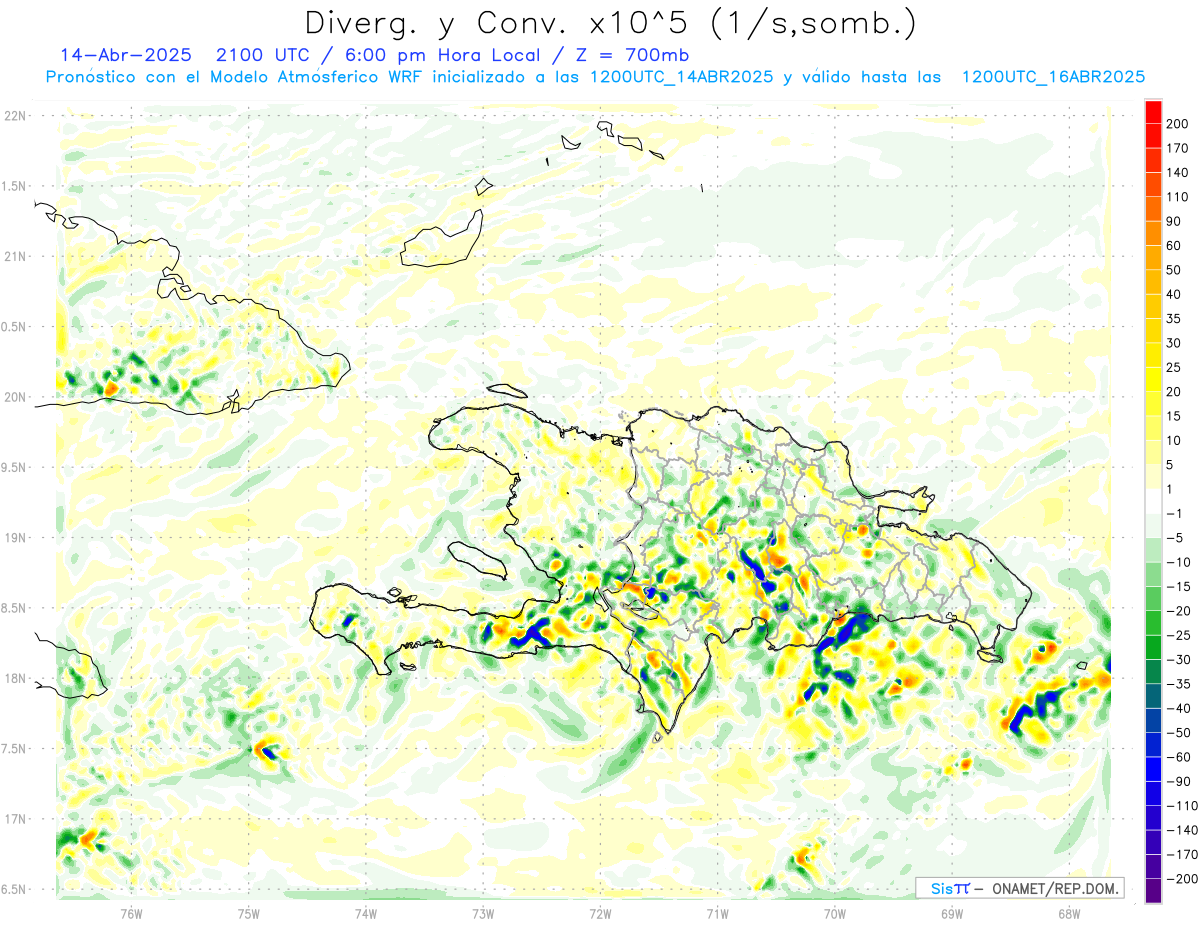Click the 68W longitude label

tap(1068, 914)
